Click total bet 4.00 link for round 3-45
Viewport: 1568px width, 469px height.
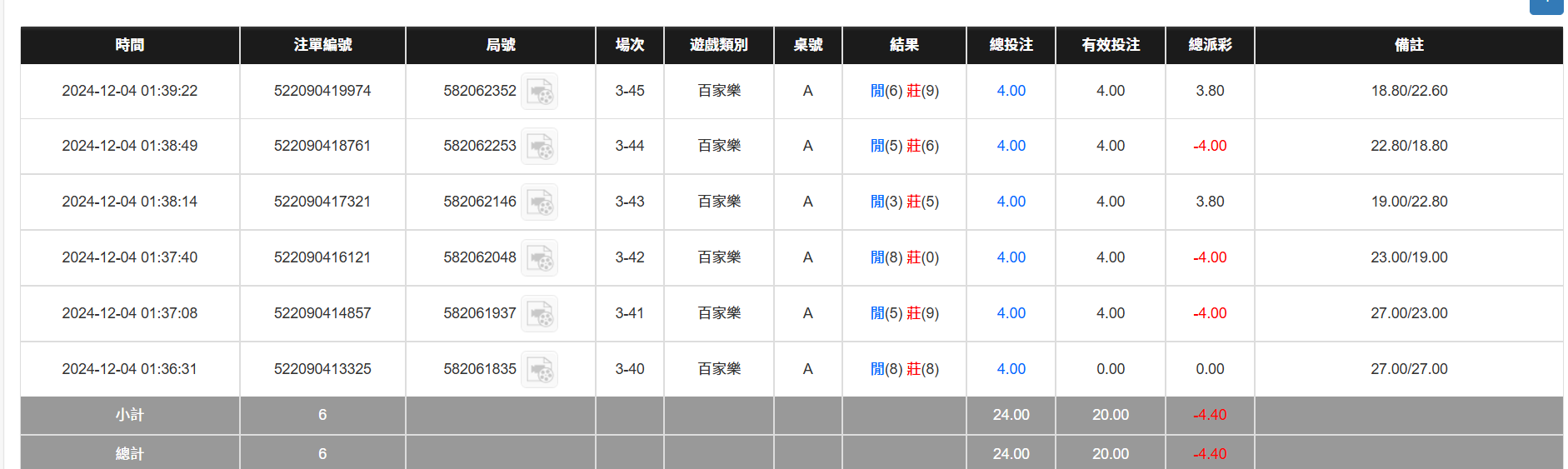(1011, 91)
